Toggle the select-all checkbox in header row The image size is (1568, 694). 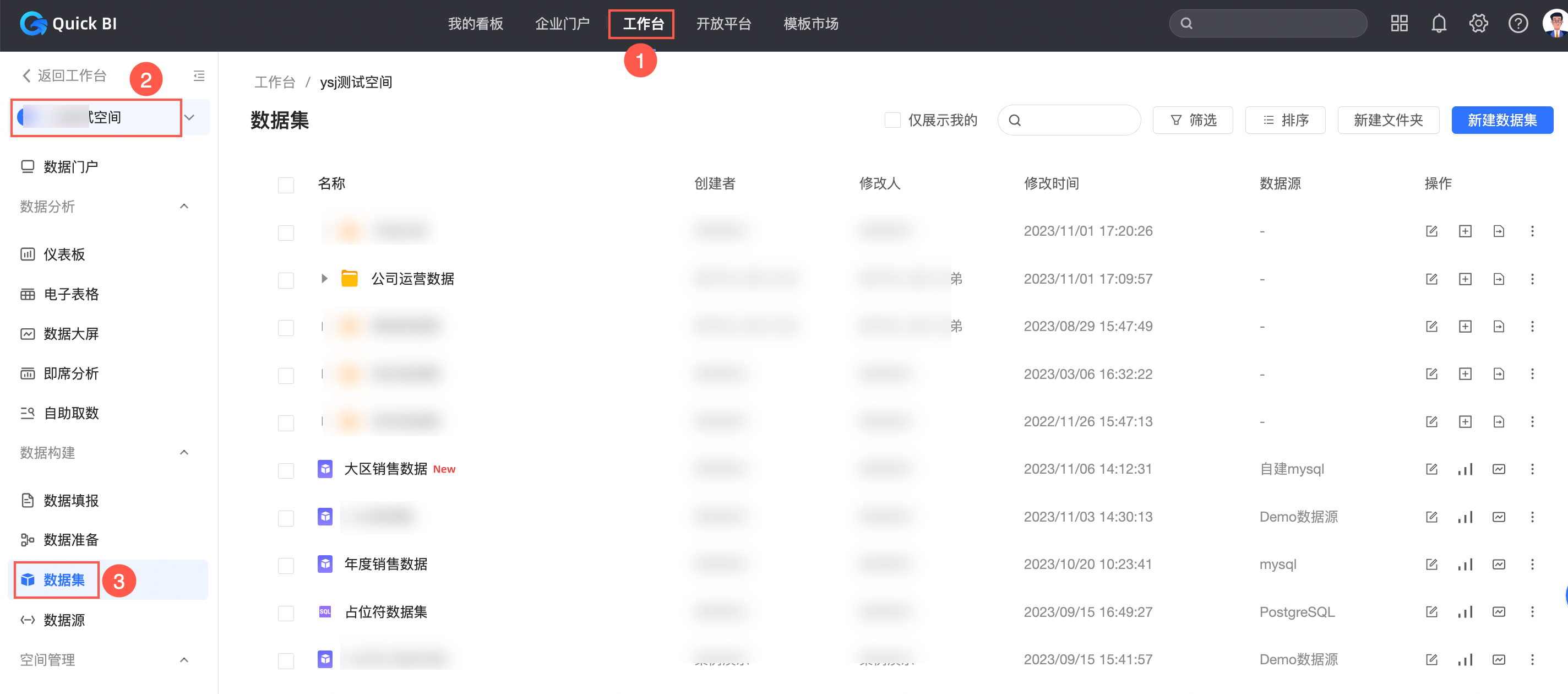point(286,185)
